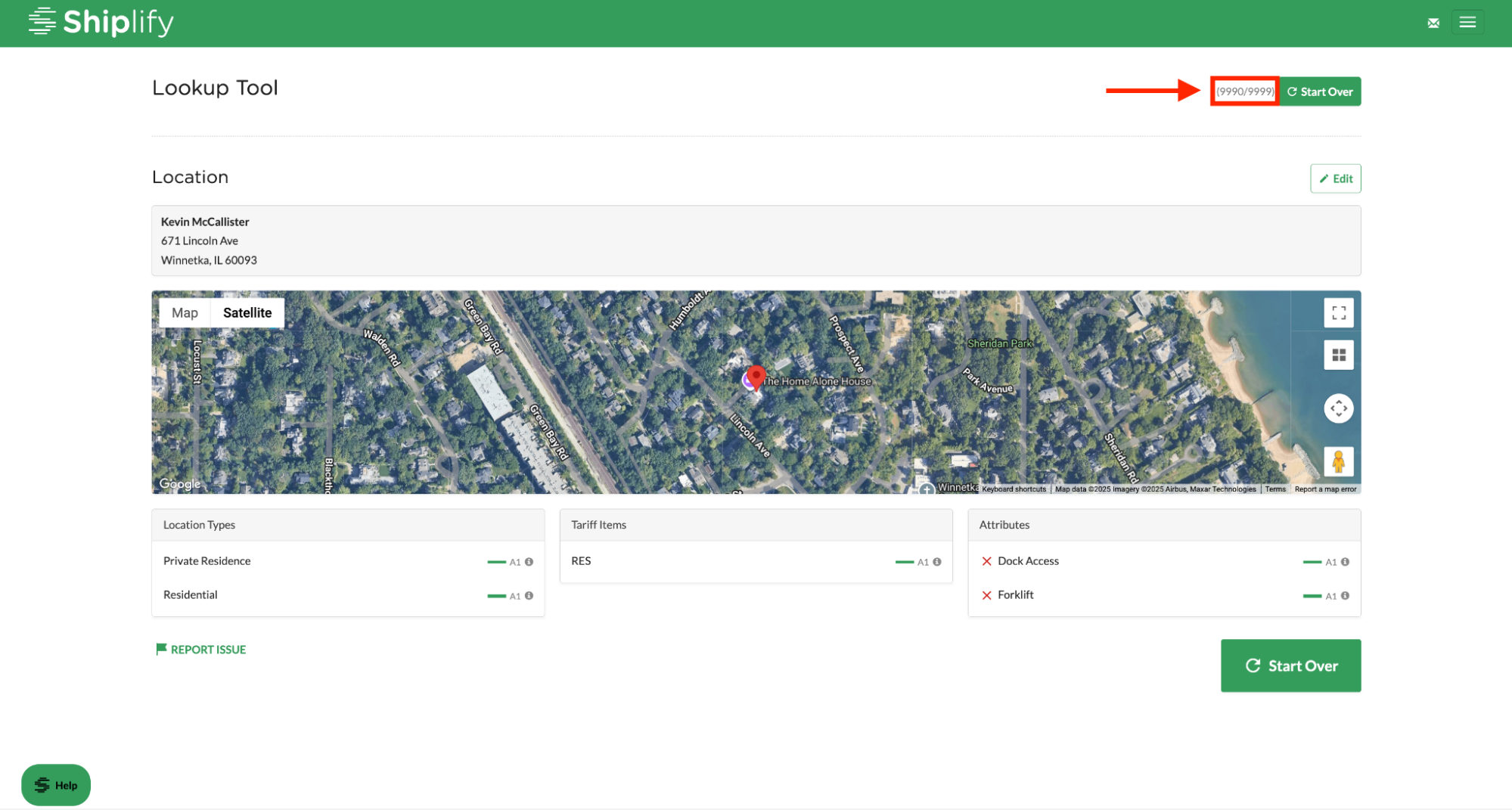Image resolution: width=1512 pixels, height=810 pixels.
Task: Switch to Map view tab
Action: pos(185,313)
